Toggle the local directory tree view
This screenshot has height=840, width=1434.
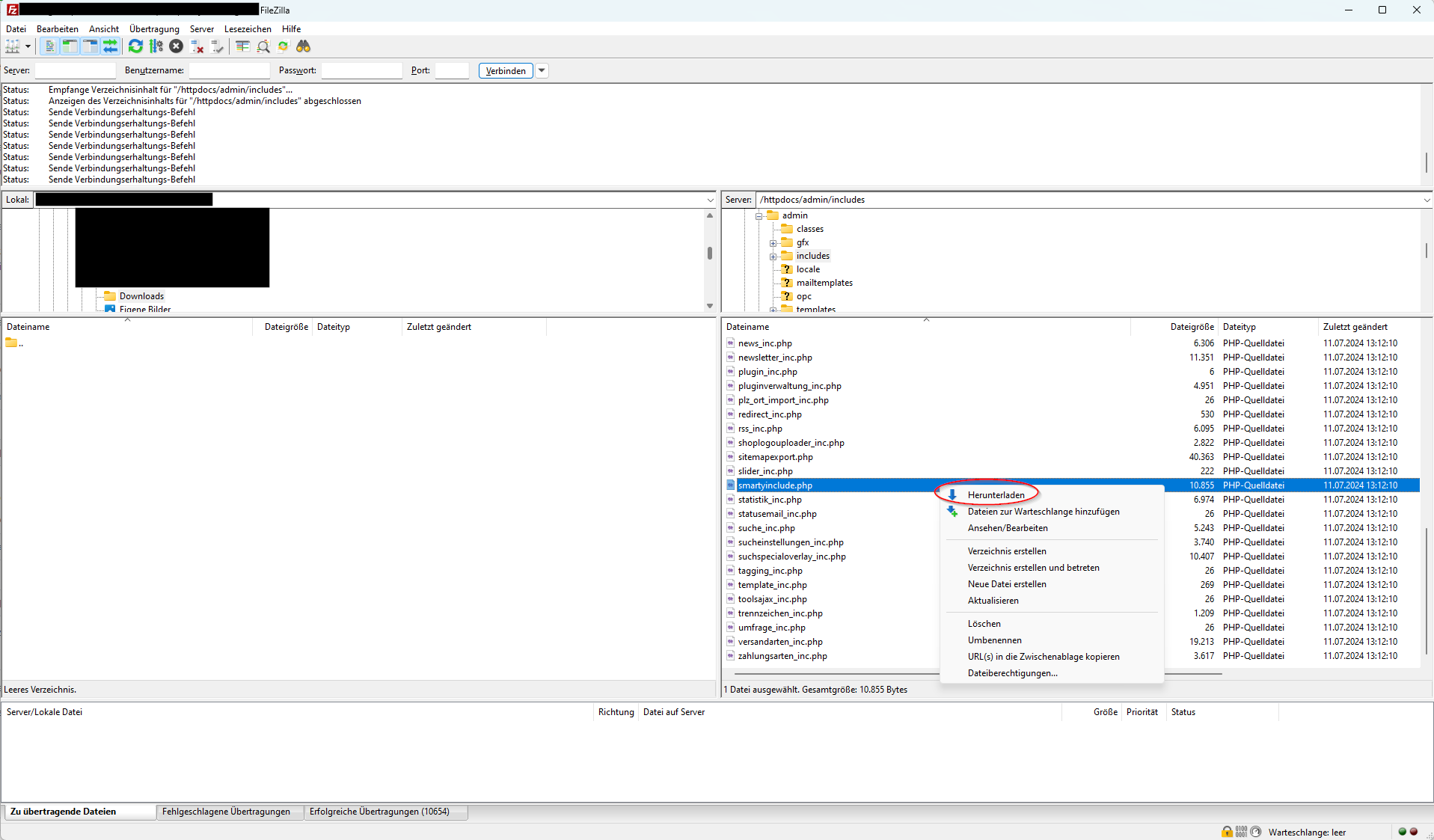tap(70, 46)
